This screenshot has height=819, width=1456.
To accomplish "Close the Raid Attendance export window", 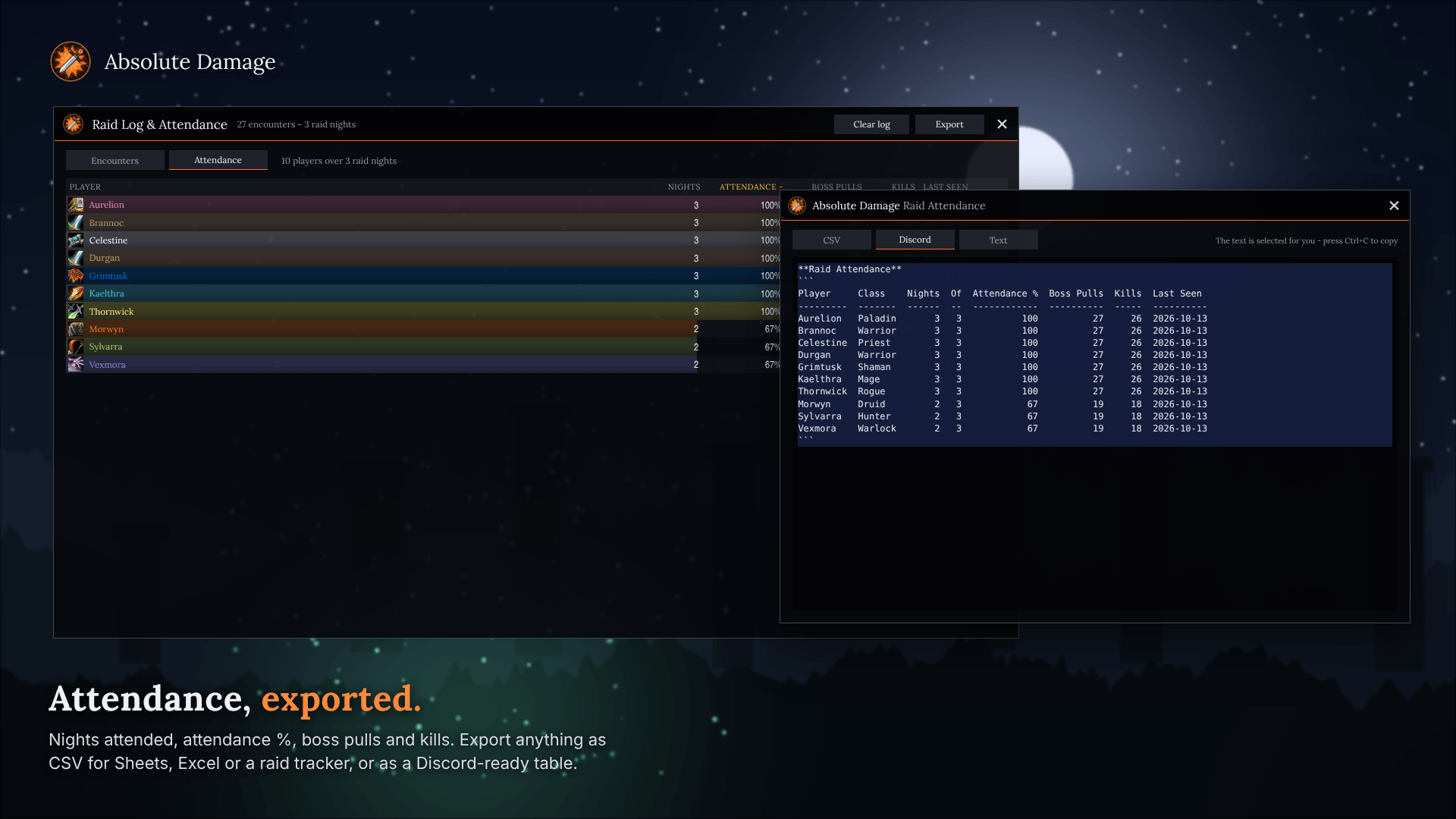I will pyautogui.click(x=1394, y=206).
